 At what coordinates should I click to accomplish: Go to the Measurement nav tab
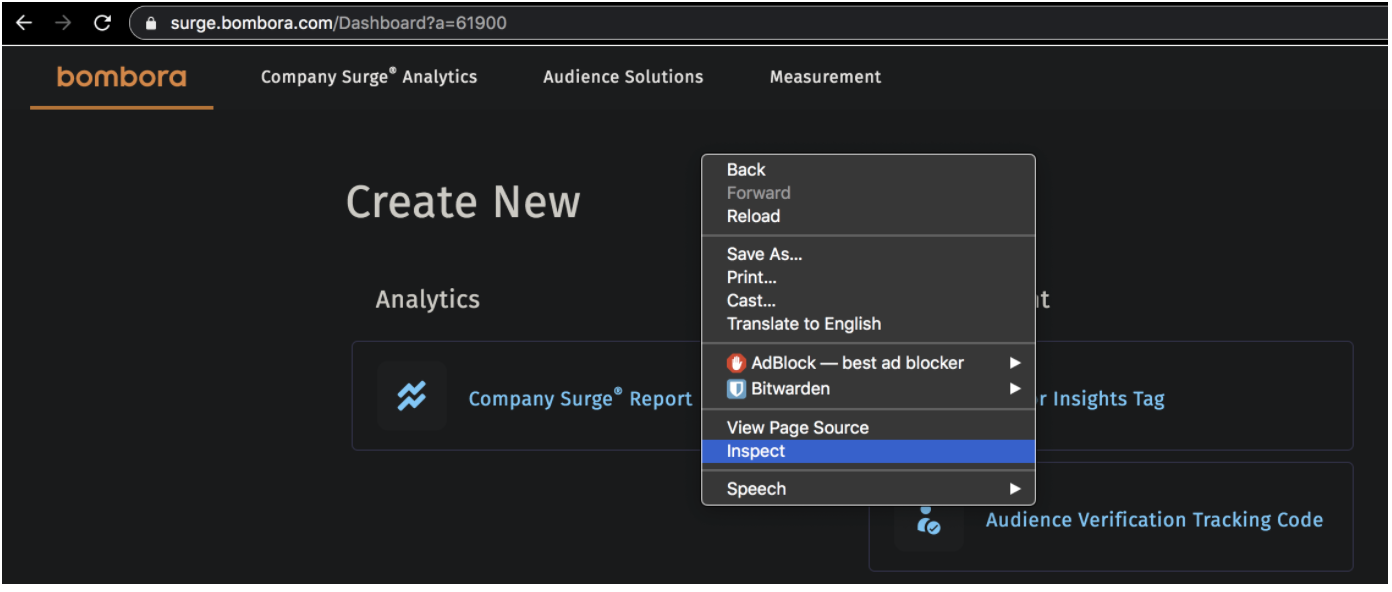(x=825, y=77)
